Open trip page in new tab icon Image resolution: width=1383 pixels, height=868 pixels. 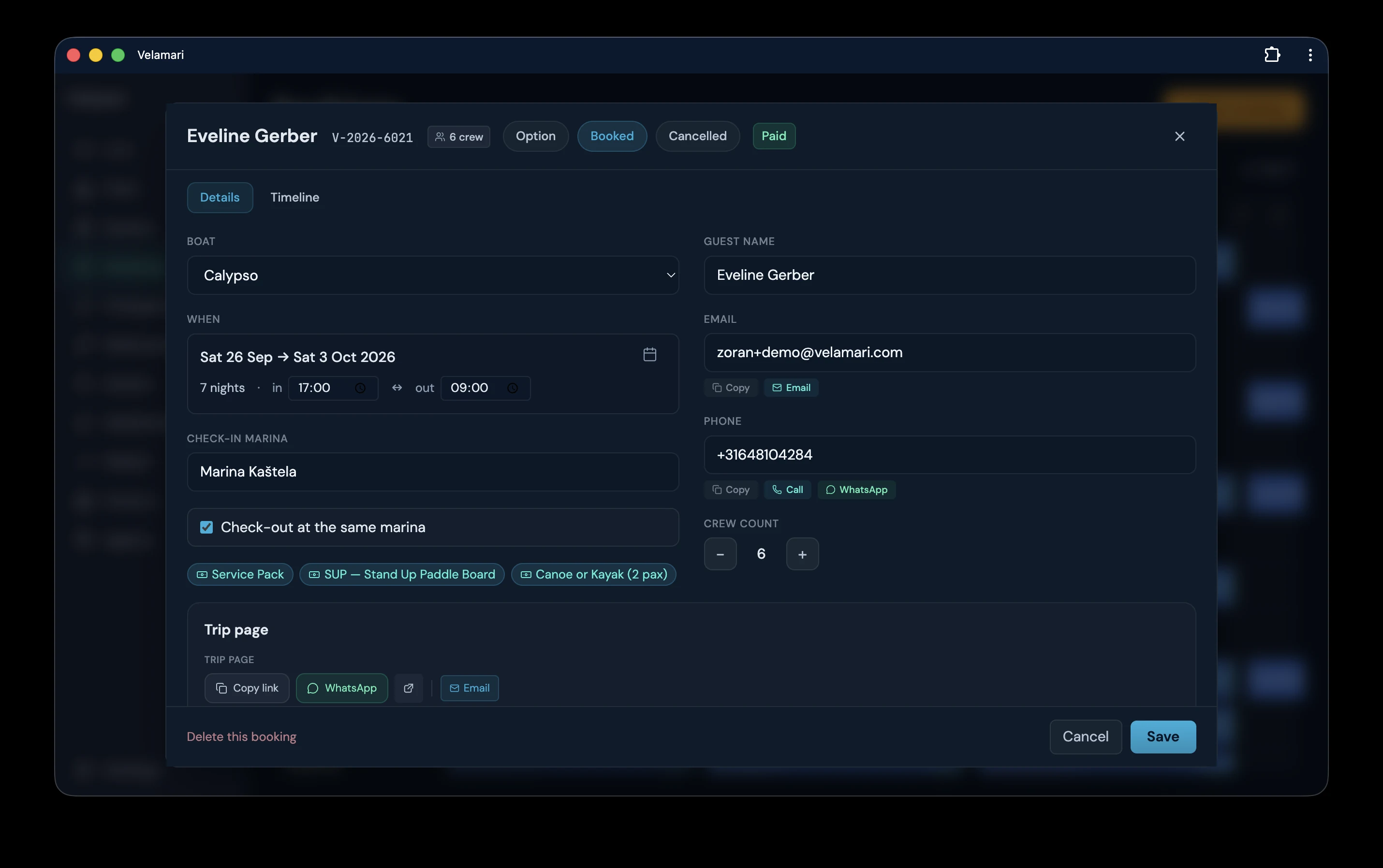(408, 688)
